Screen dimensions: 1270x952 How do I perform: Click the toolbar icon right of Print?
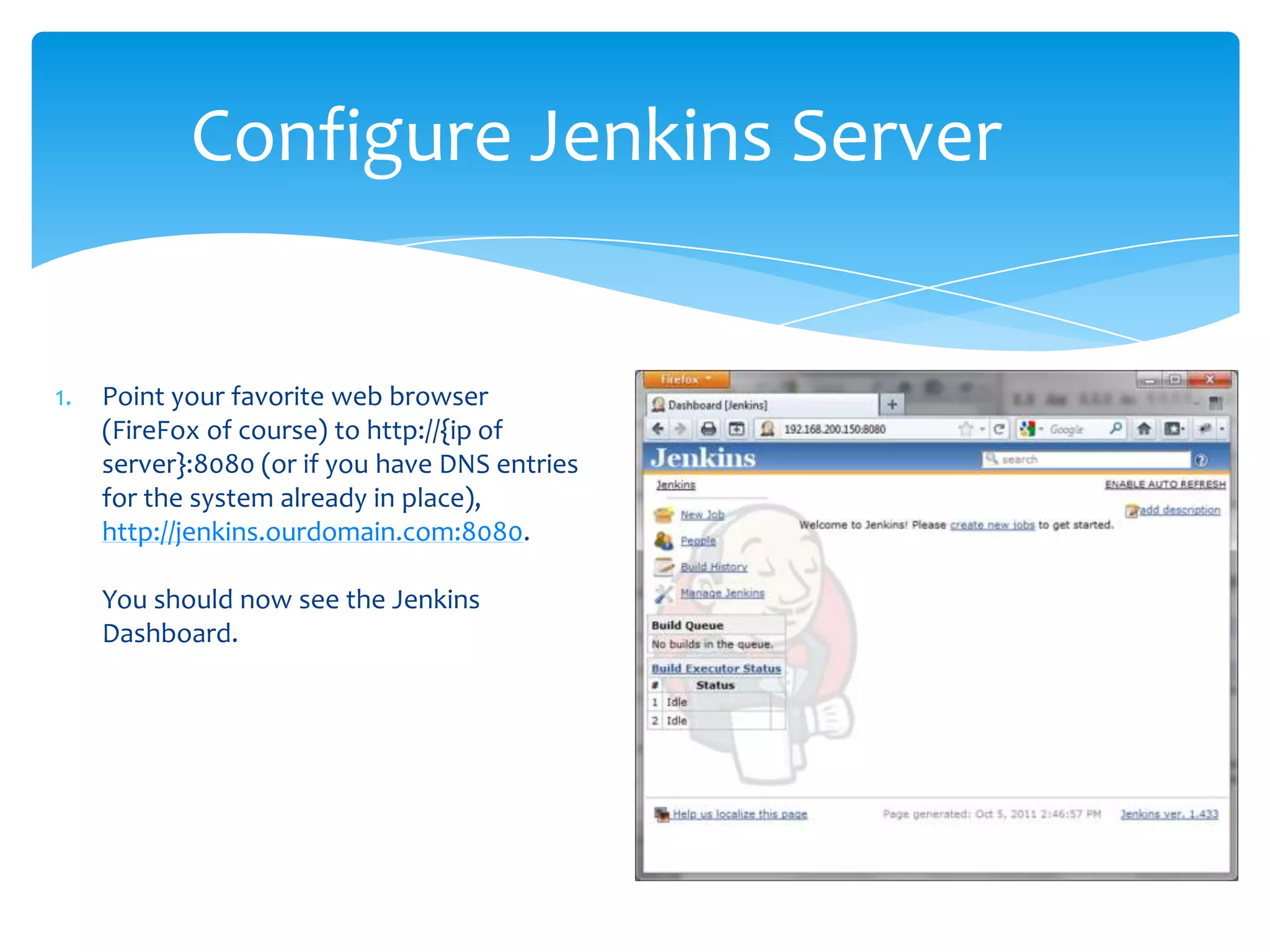[737, 429]
